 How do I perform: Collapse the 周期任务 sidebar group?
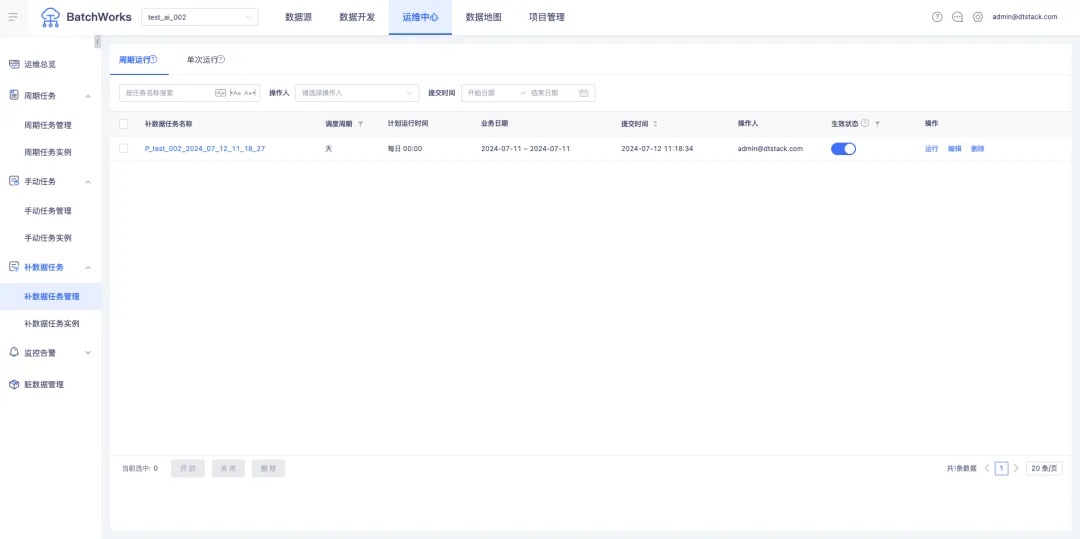click(88, 96)
